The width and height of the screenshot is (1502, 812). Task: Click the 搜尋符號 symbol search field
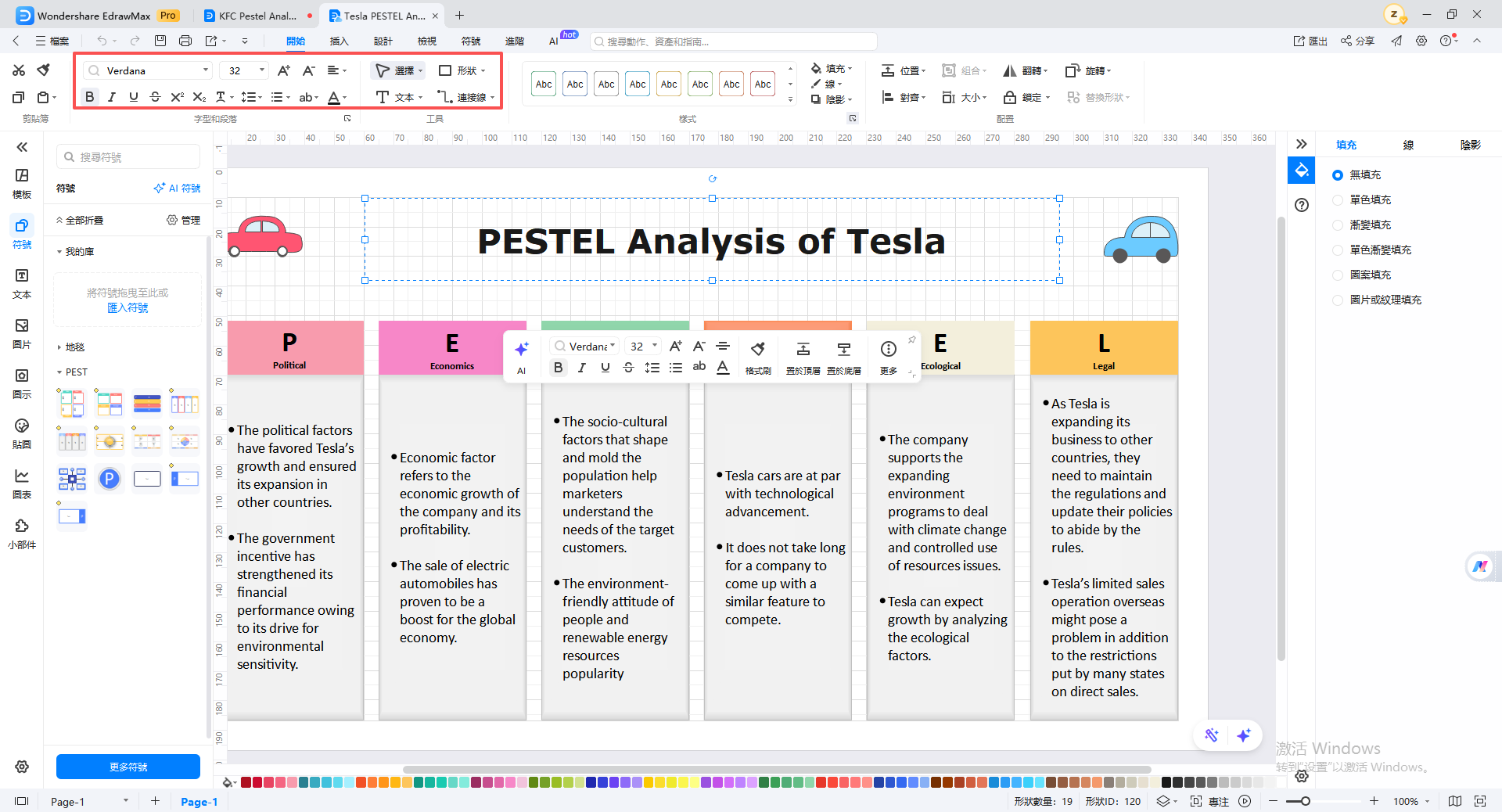coord(128,157)
